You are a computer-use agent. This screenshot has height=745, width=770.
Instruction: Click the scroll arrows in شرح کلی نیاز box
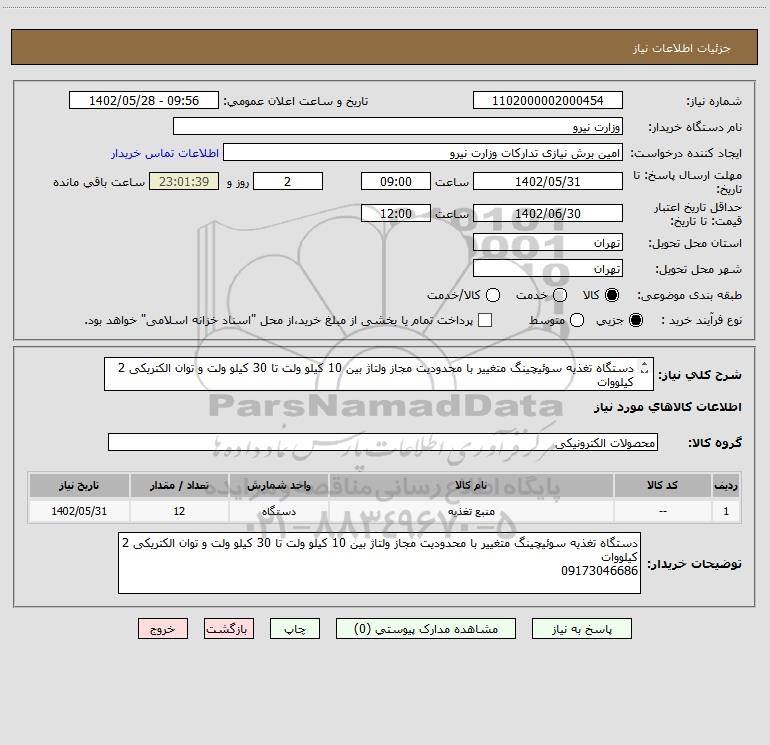[x=645, y=367]
